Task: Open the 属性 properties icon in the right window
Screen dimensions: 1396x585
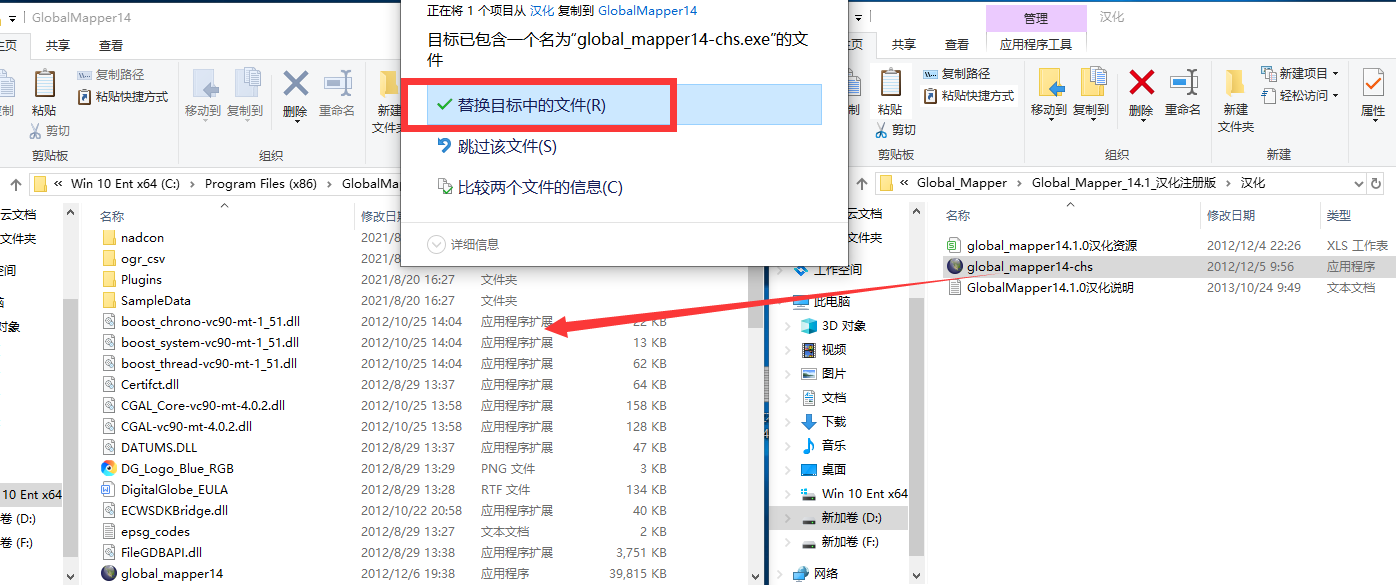Action: tap(1372, 84)
